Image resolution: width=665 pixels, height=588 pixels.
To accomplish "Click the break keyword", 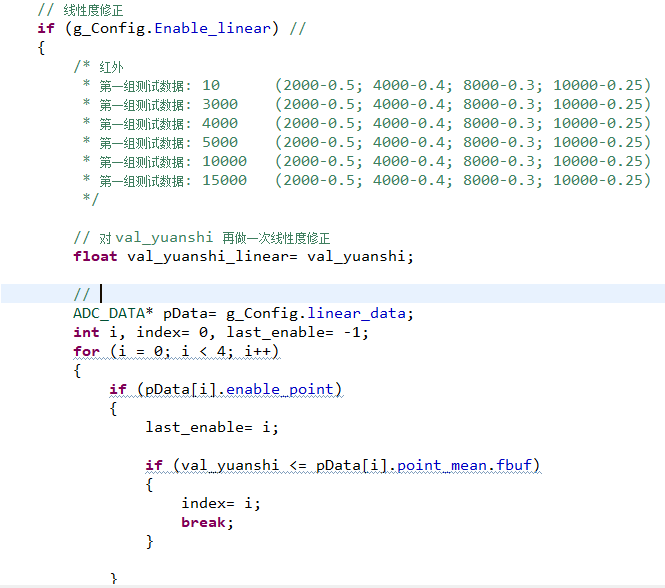I will coord(205,523).
